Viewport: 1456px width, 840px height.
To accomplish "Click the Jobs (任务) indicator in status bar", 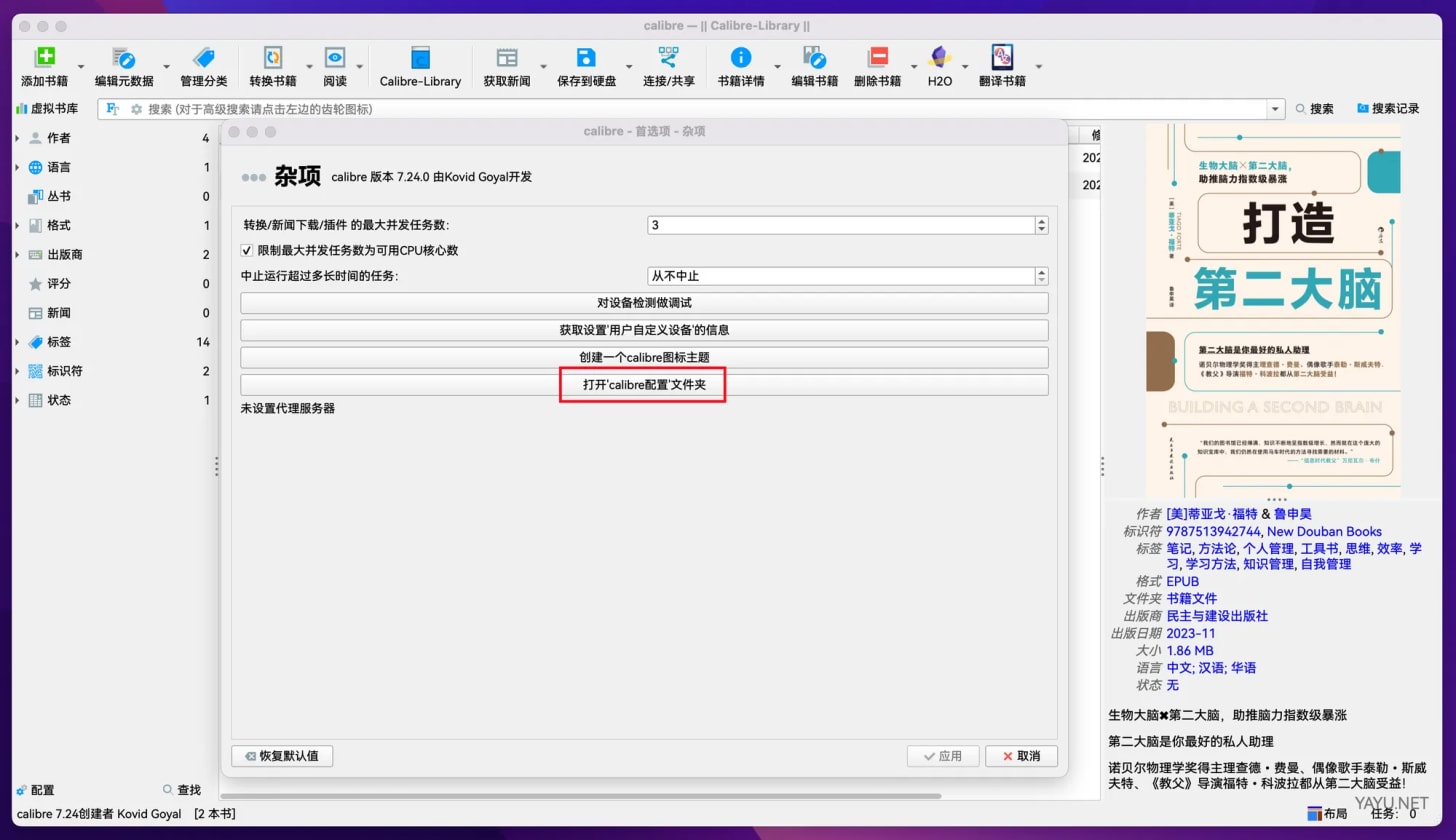I will [1393, 814].
